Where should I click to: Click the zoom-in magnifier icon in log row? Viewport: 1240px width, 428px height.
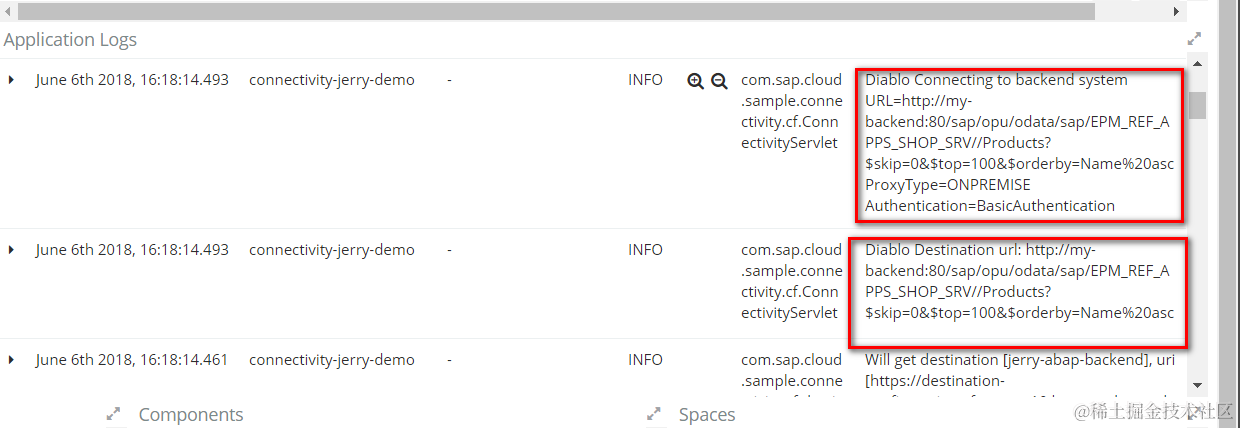pyautogui.click(x=696, y=81)
